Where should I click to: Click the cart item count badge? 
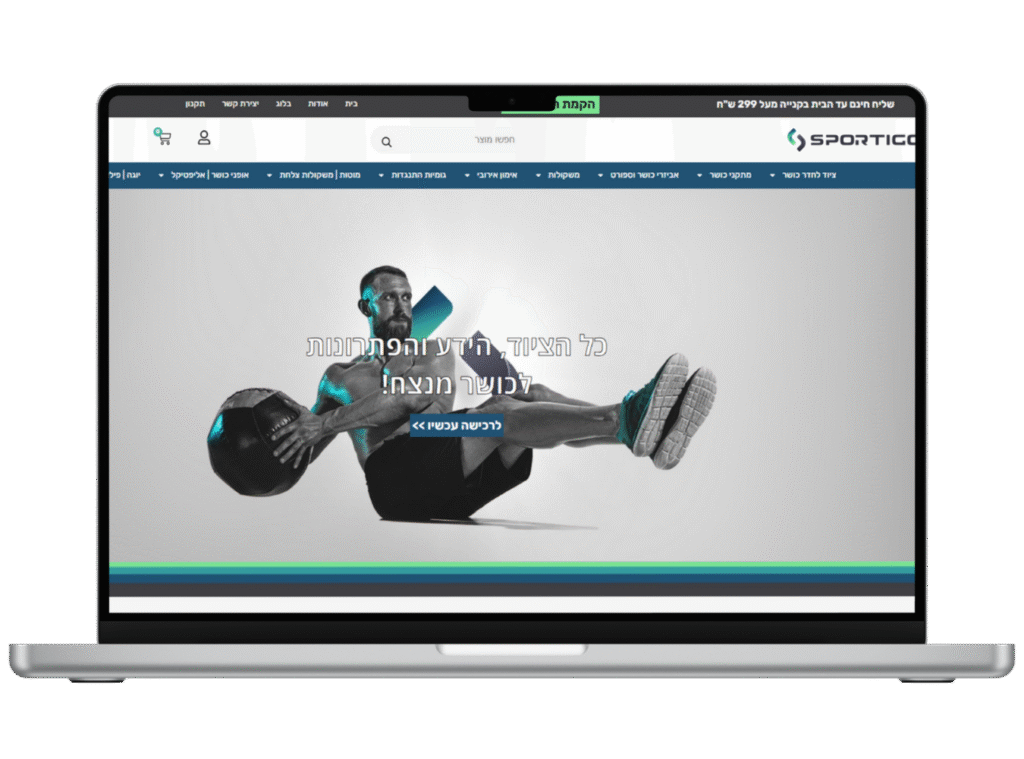157,131
